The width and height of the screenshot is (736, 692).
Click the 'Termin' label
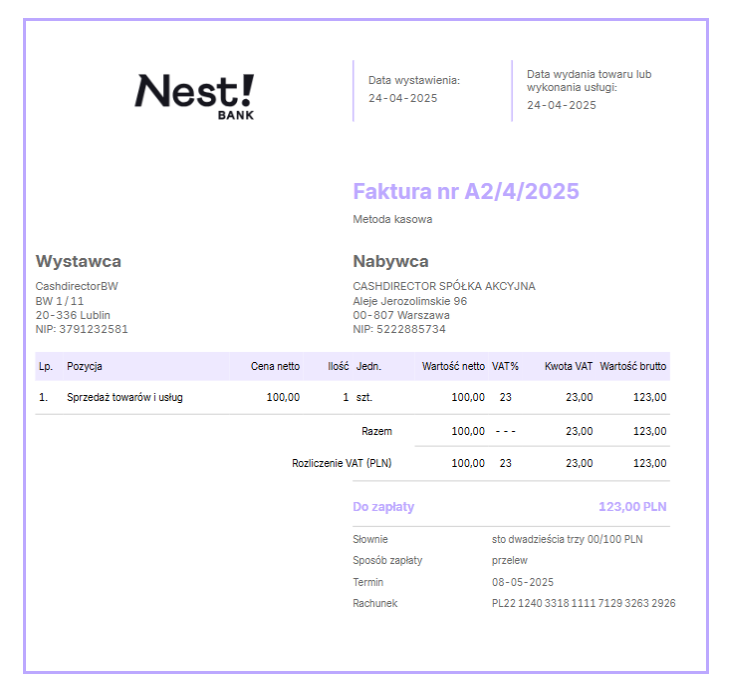click(368, 582)
